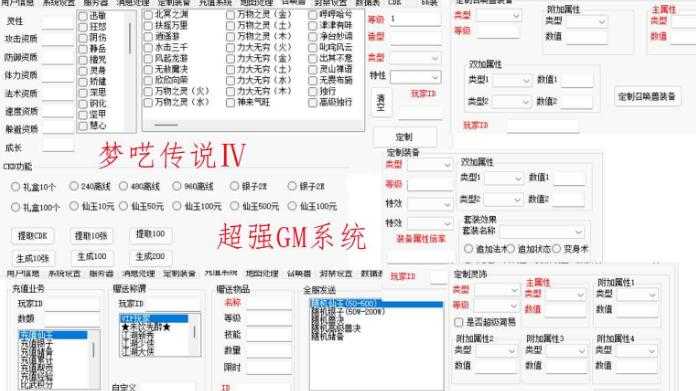
Task: Check the 扶摇万里 skill box
Action: click(x=148, y=26)
